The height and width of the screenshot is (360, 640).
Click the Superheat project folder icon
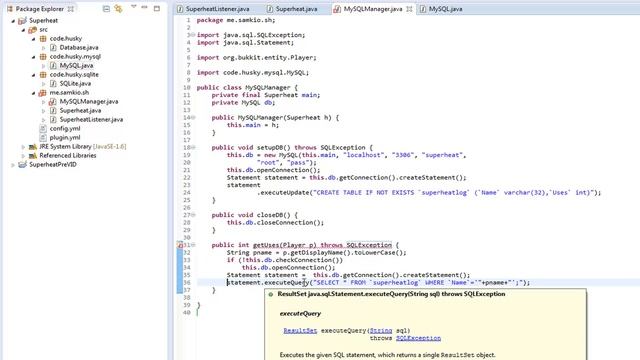click(22, 20)
